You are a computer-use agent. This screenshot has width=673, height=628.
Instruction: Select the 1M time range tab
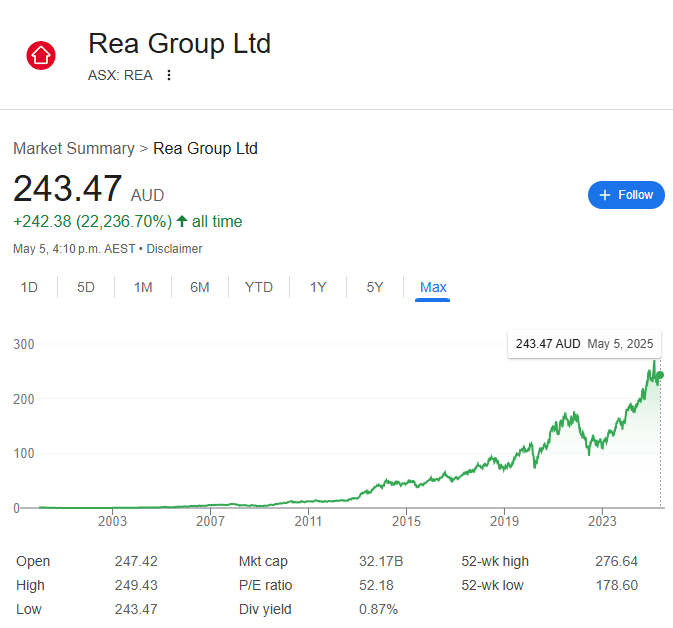click(x=143, y=287)
